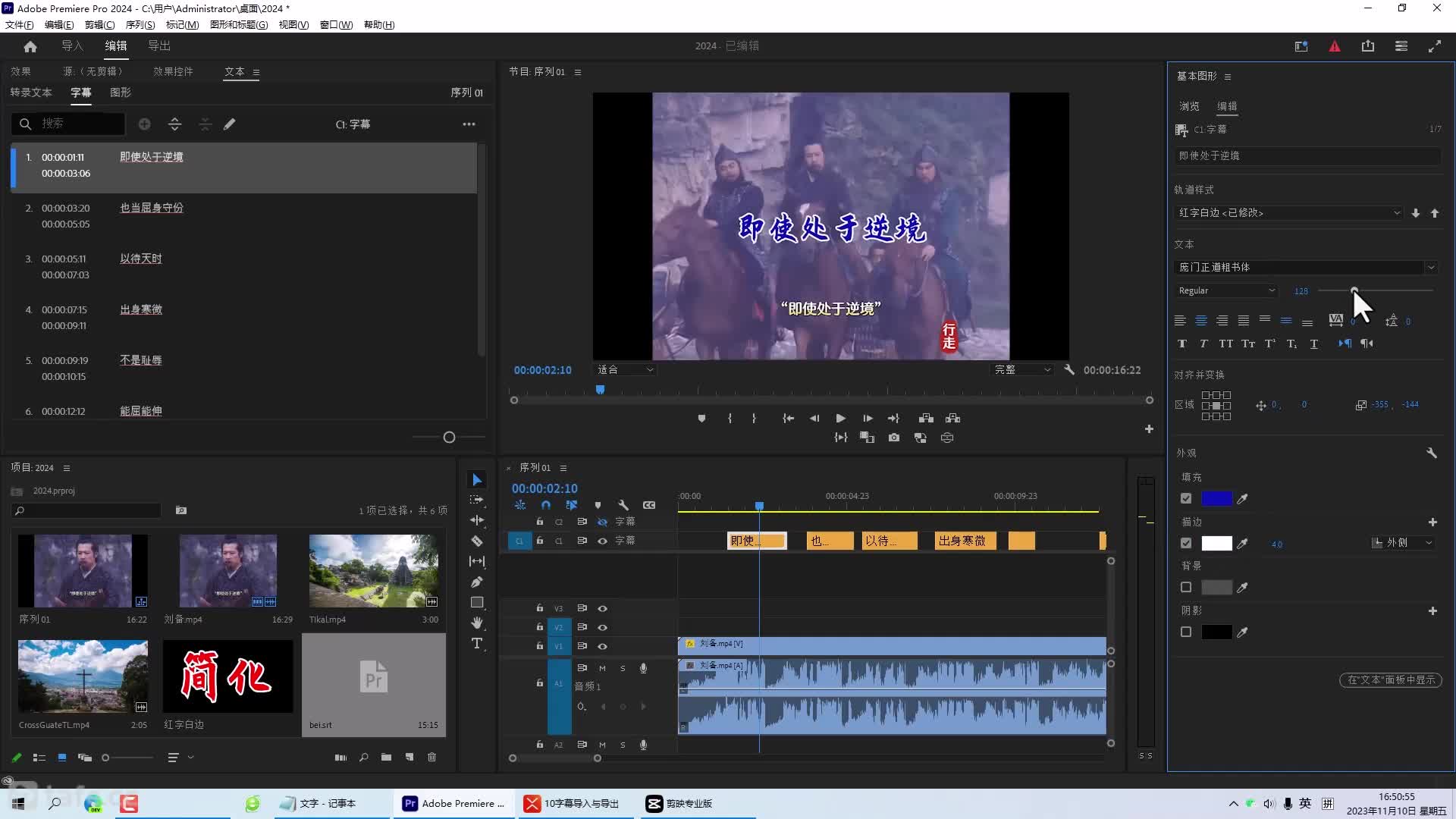Open the 文件(F) menu
The width and height of the screenshot is (1456, 819).
pyautogui.click(x=20, y=24)
